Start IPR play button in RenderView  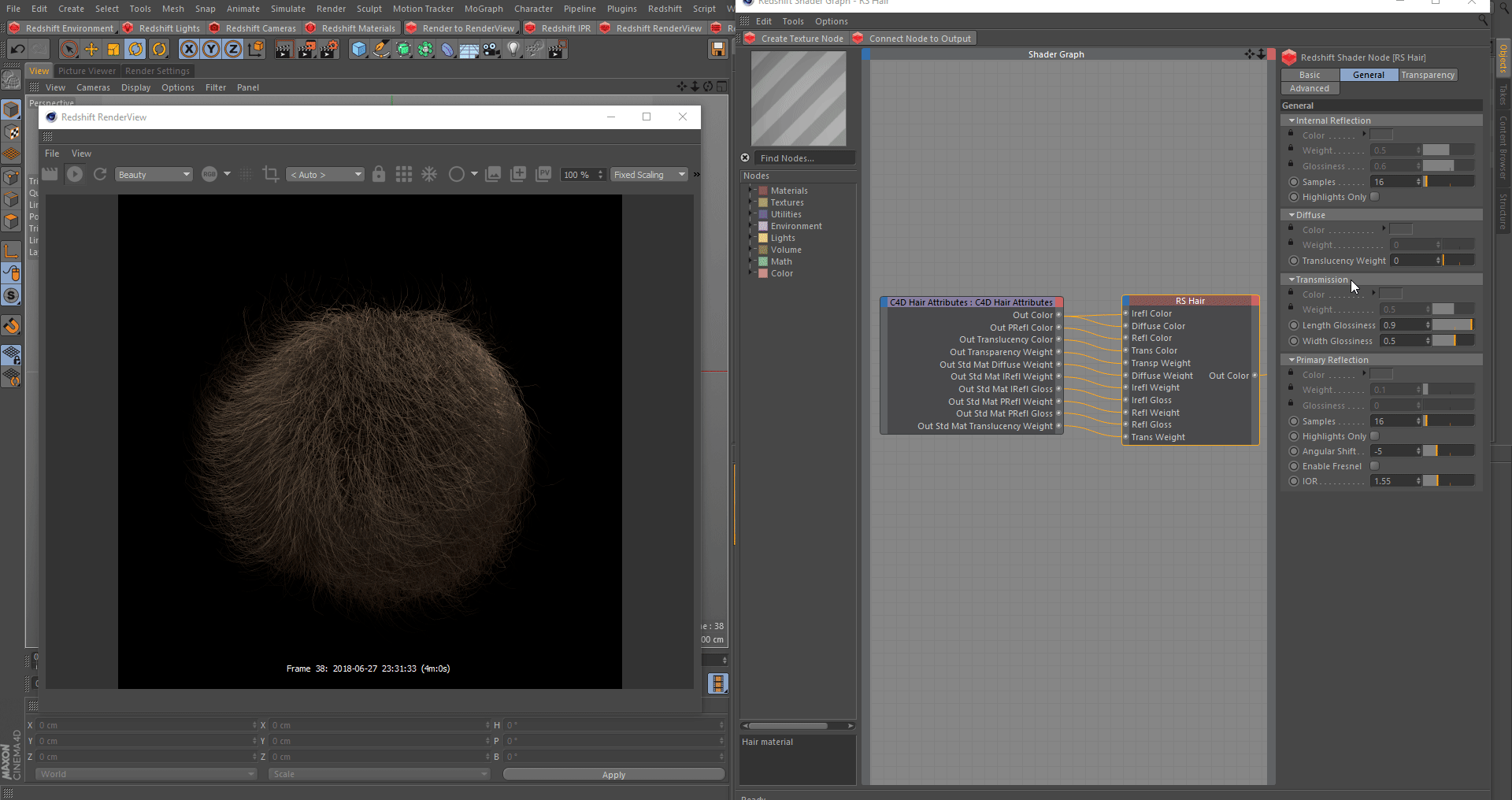click(75, 174)
